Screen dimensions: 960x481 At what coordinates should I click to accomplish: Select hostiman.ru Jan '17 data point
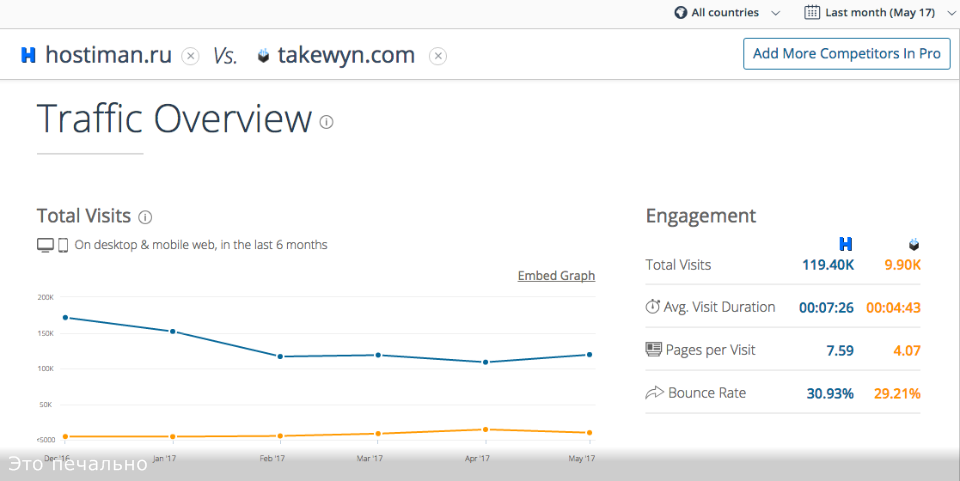(x=173, y=332)
